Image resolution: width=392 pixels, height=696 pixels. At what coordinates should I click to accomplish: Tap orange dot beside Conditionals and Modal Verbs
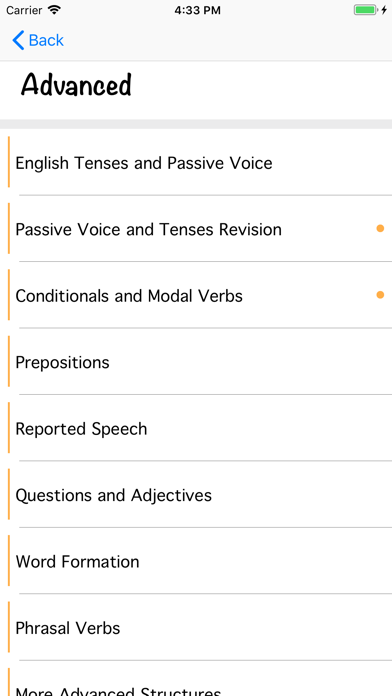(x=380, y=295)
